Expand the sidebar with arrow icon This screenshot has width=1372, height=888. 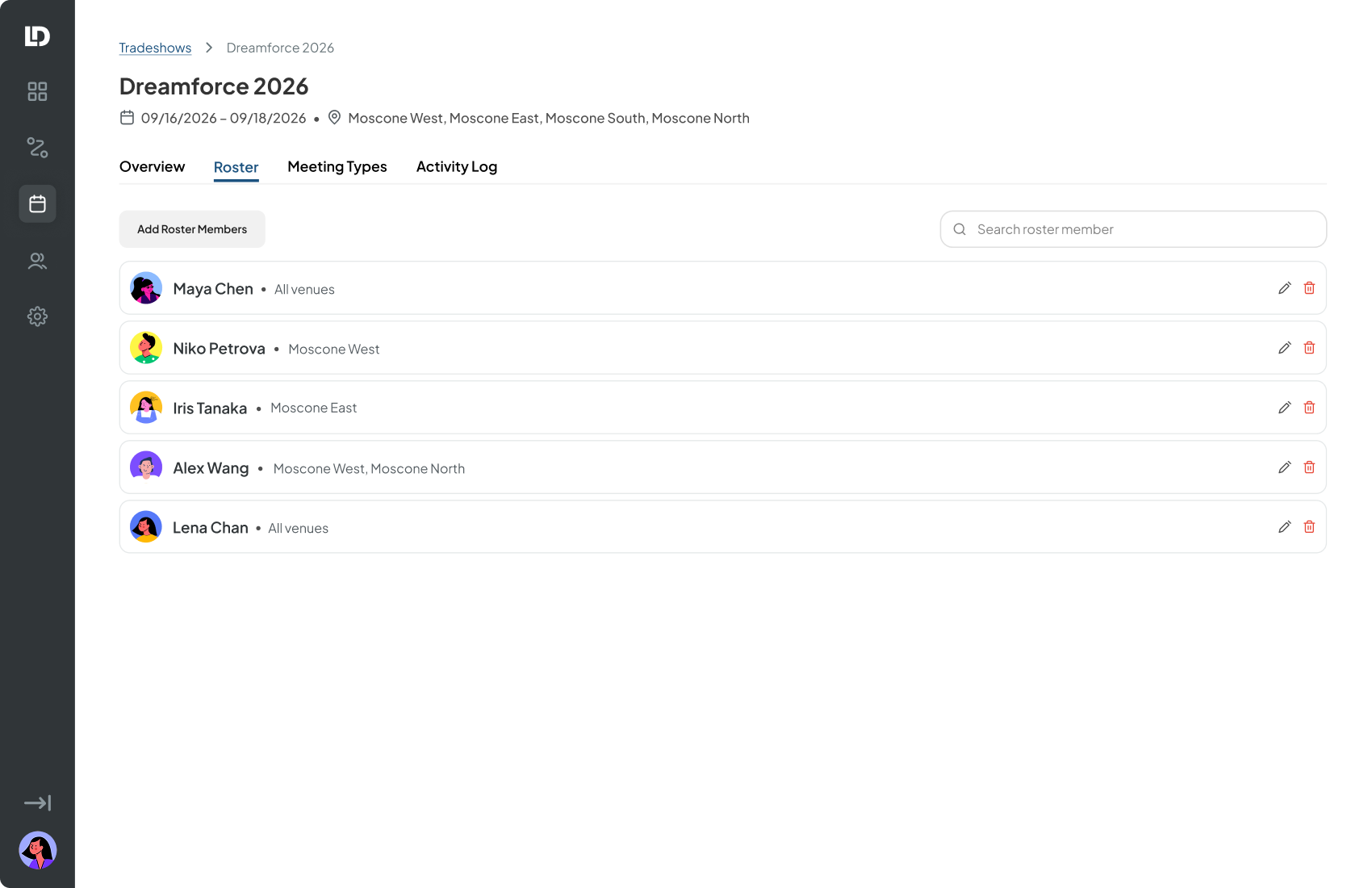(37, 802)
